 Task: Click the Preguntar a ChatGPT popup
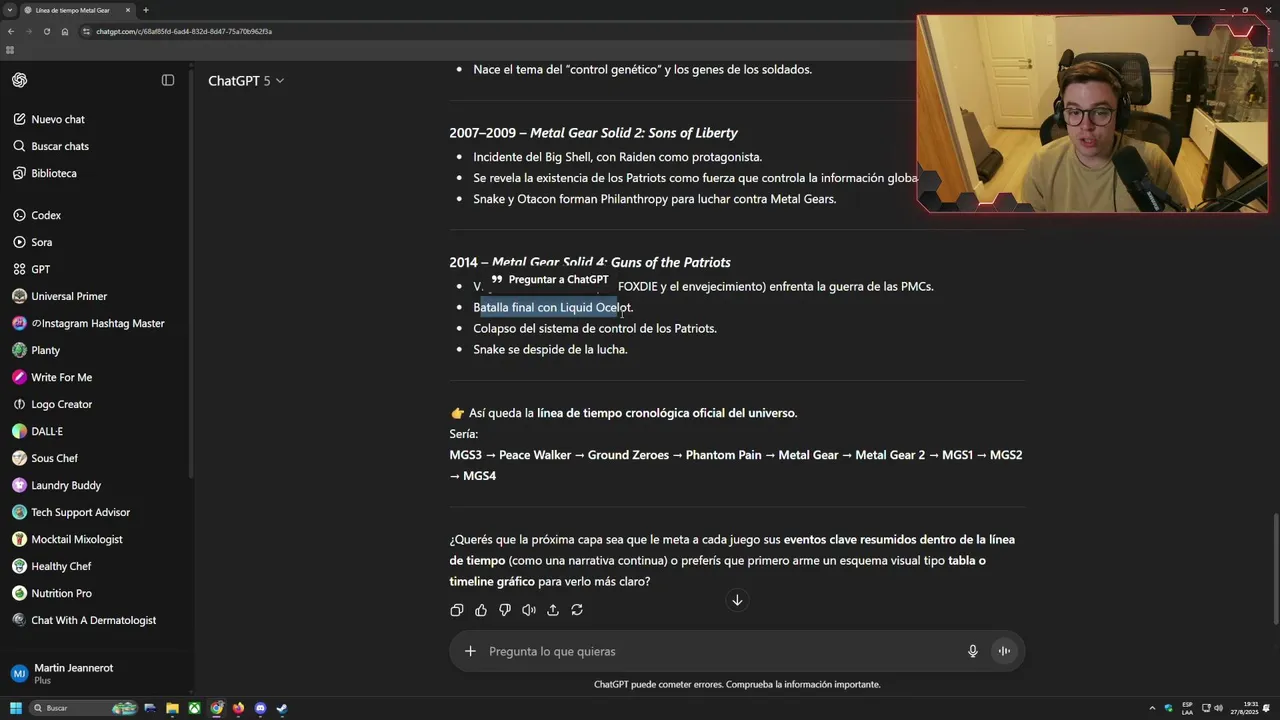(550, 280)
